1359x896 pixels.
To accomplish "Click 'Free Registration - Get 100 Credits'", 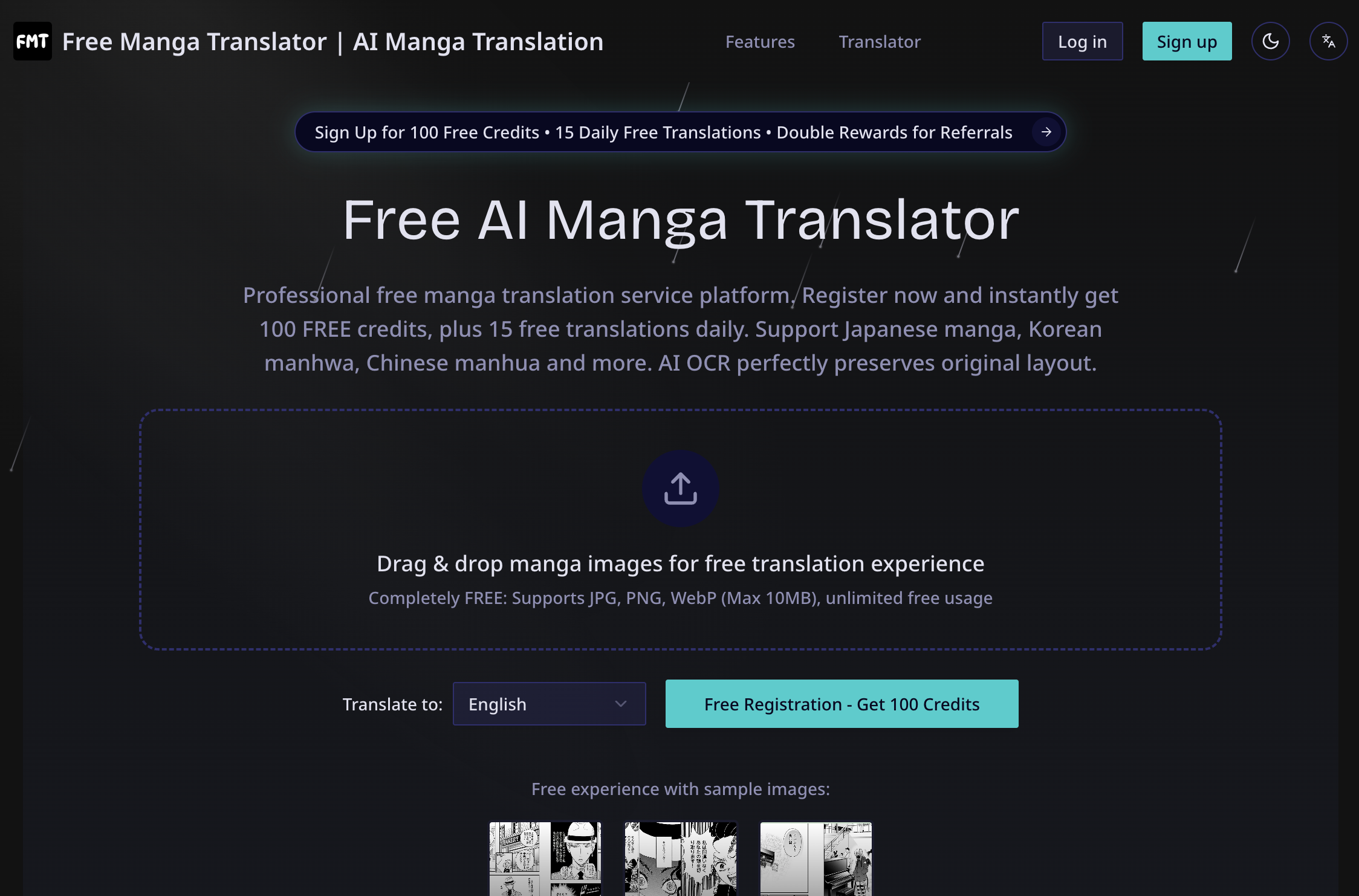I will pyautogui.click(x=841, y=704).
